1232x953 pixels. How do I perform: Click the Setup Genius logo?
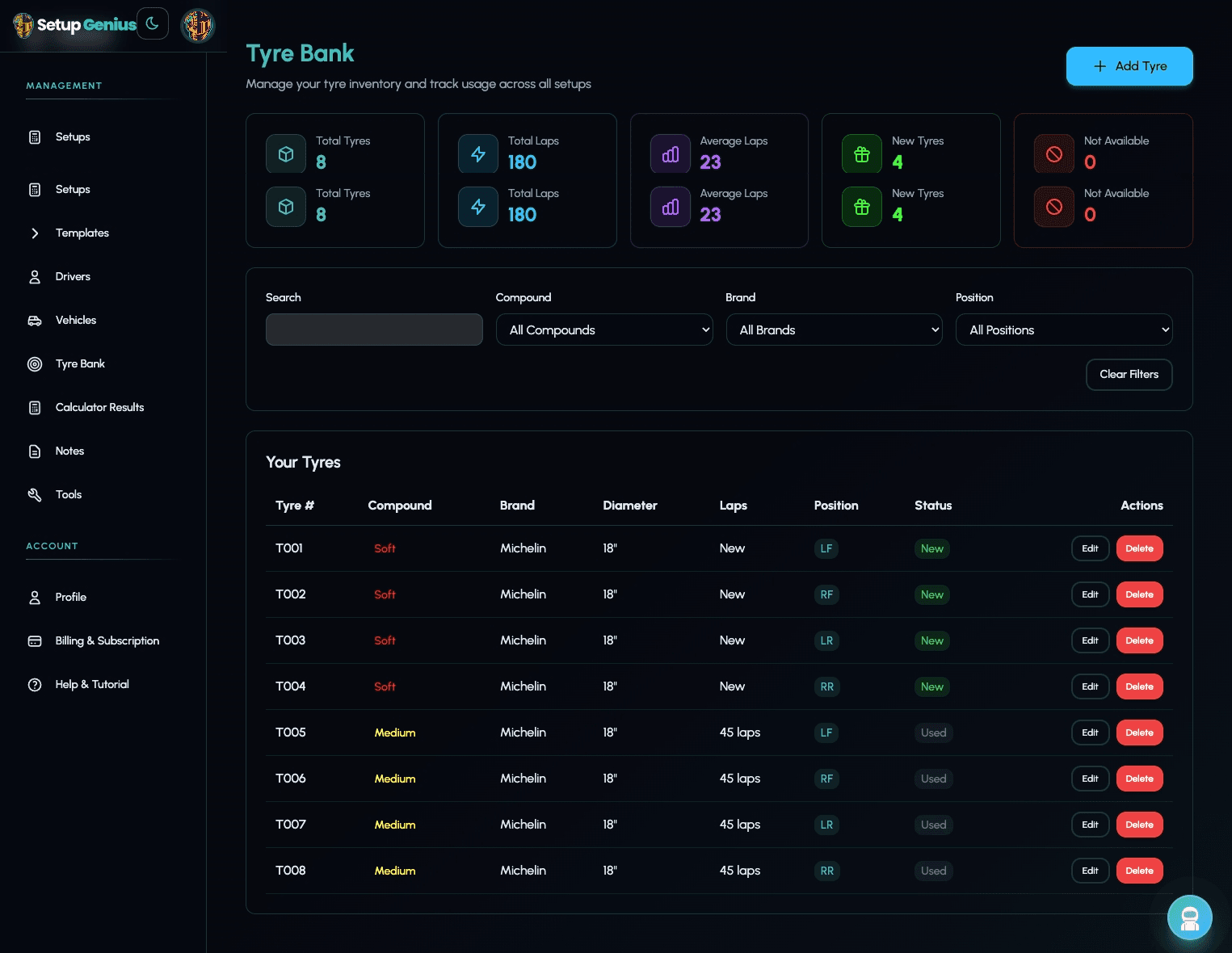[74, 25]
